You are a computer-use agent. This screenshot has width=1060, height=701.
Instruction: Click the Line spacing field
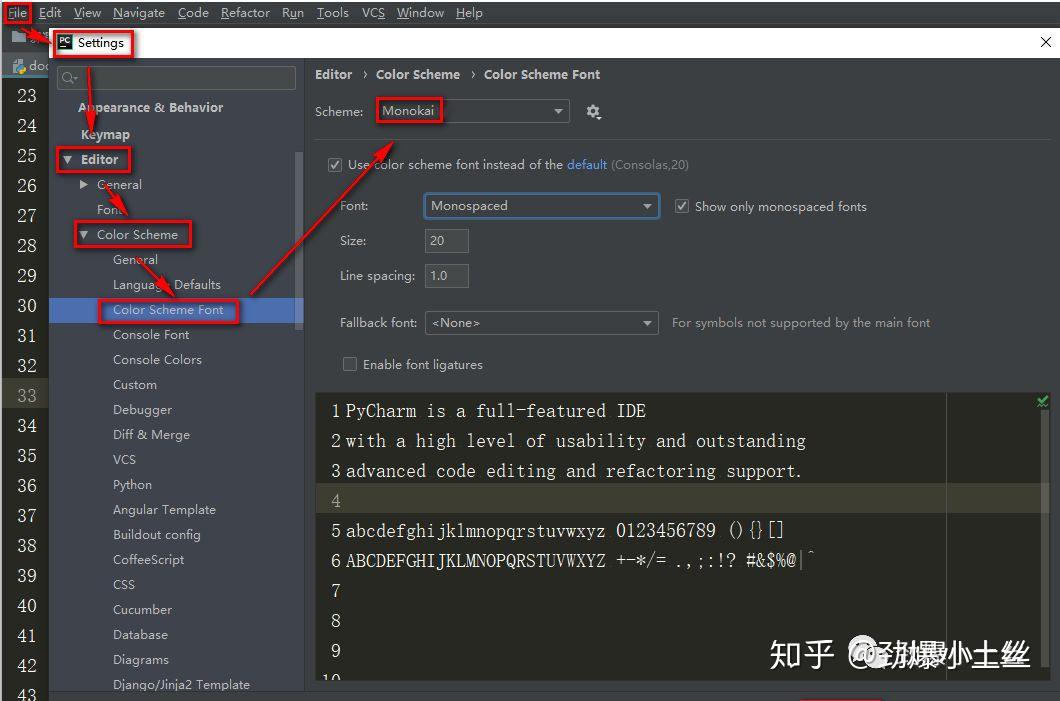[446, 276]
